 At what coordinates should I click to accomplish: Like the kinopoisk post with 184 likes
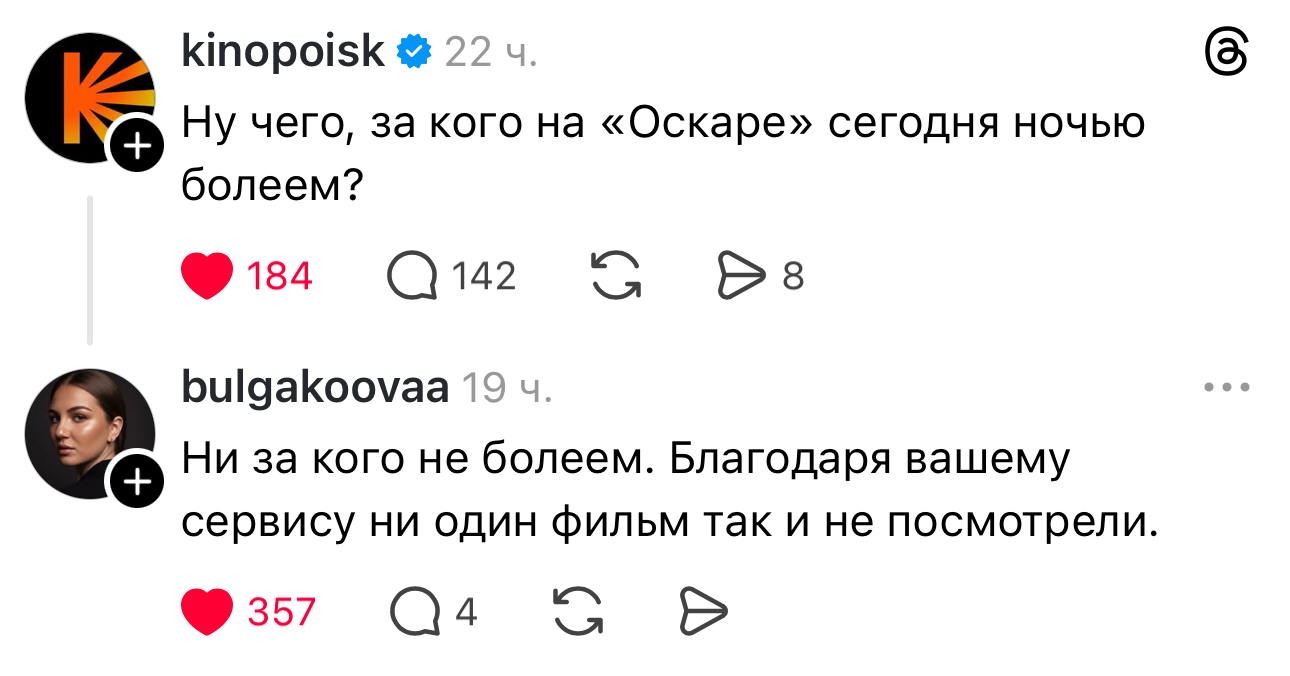point(208,276)
